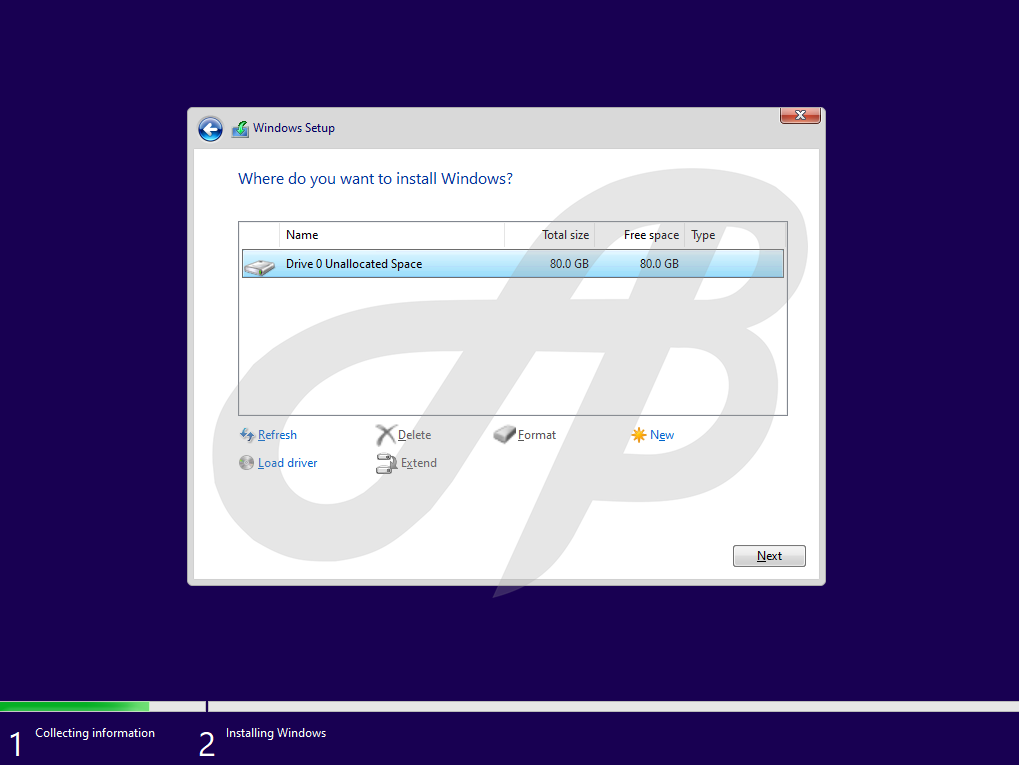Click the Extend link
The height and width of the screenshot is (765, 1019).
(419, 463)
